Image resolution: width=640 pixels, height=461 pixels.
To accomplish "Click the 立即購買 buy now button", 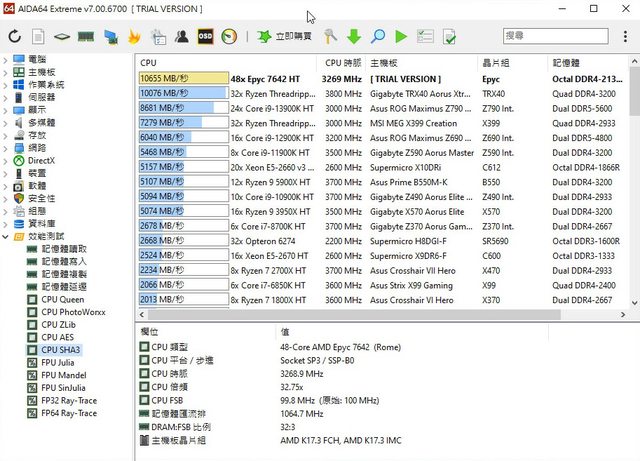I will click(x=285, y=36).
